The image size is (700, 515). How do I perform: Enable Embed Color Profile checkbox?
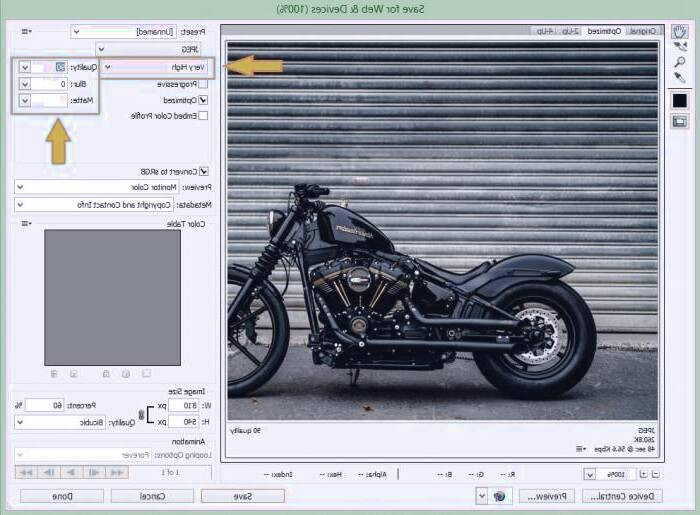[x=203, y=116]
